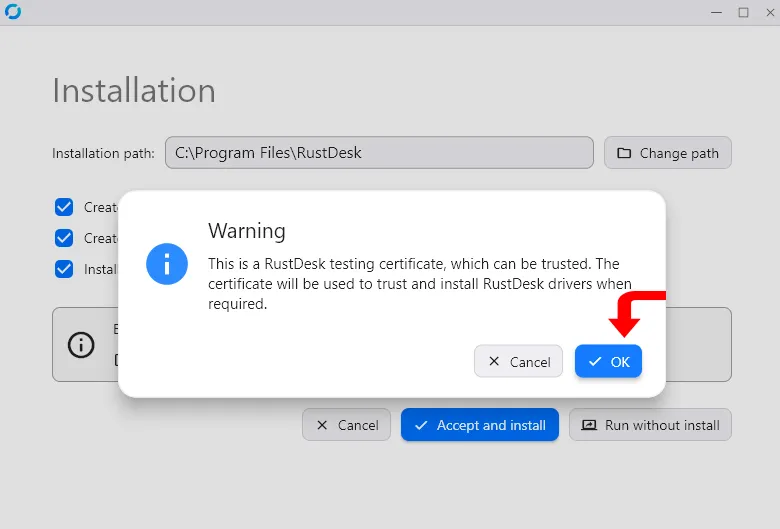Click checkmark icon on Accept and install

click(x=421, y=425)
